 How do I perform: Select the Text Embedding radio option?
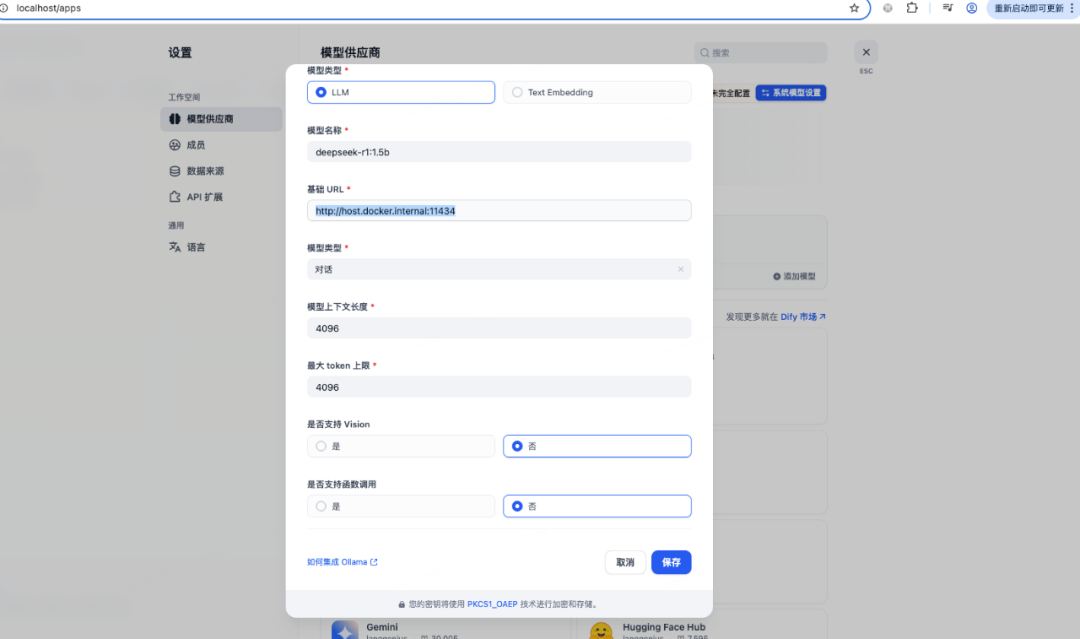597,92
